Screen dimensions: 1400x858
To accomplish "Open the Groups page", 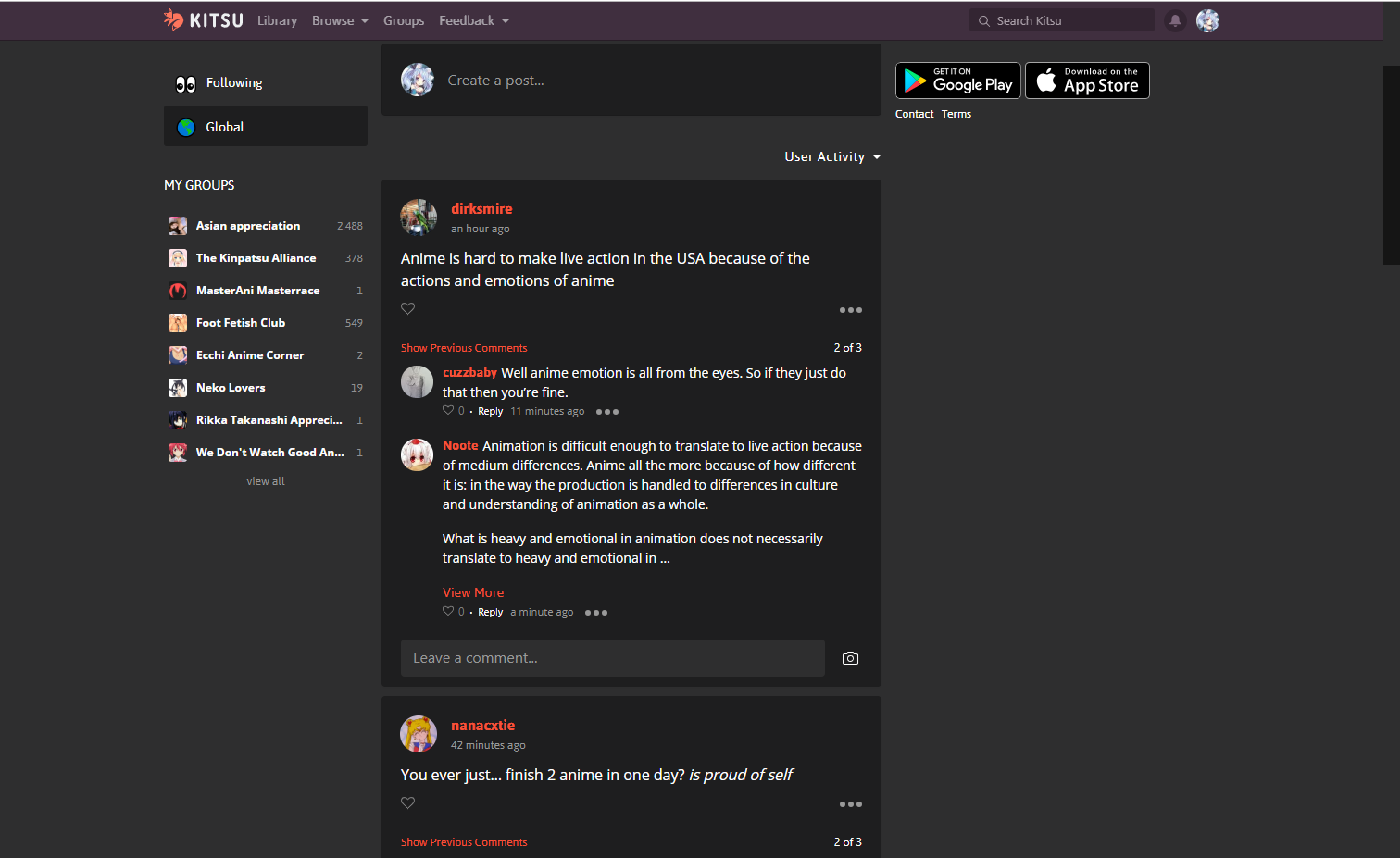I will coord(404,19).
